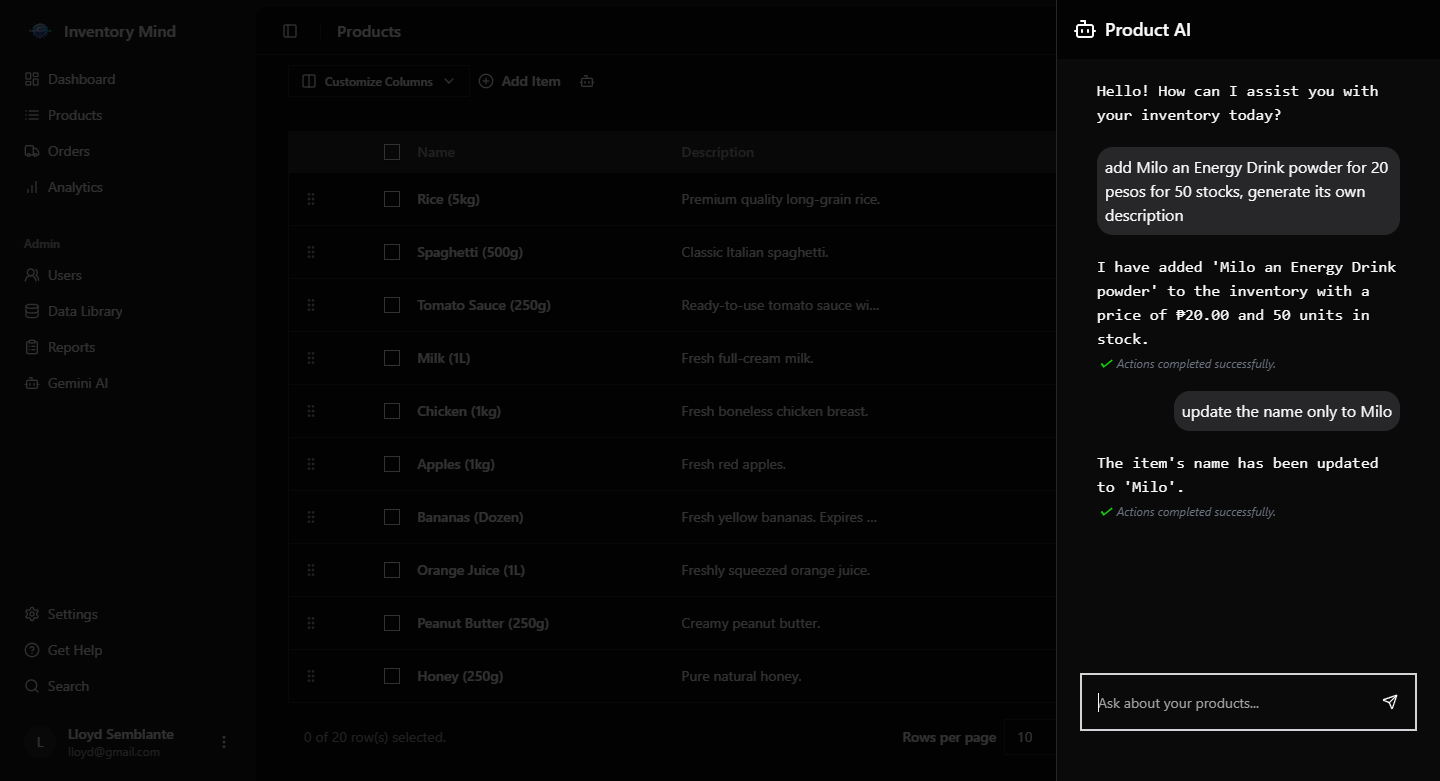Click drag handle of Rice (5kg) row
Viewport: 1440px width, 781px height.
pos(311,199)
